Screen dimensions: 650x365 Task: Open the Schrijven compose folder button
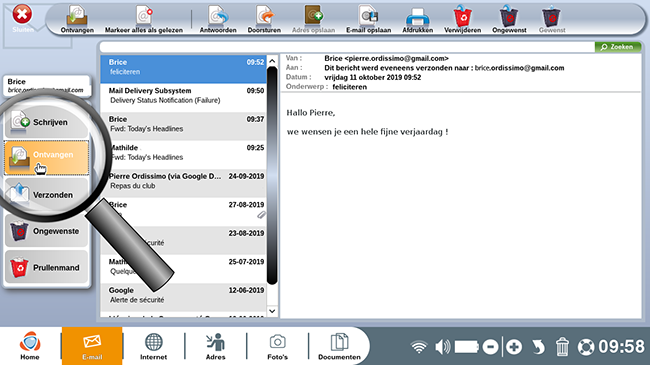click(46, 122)
